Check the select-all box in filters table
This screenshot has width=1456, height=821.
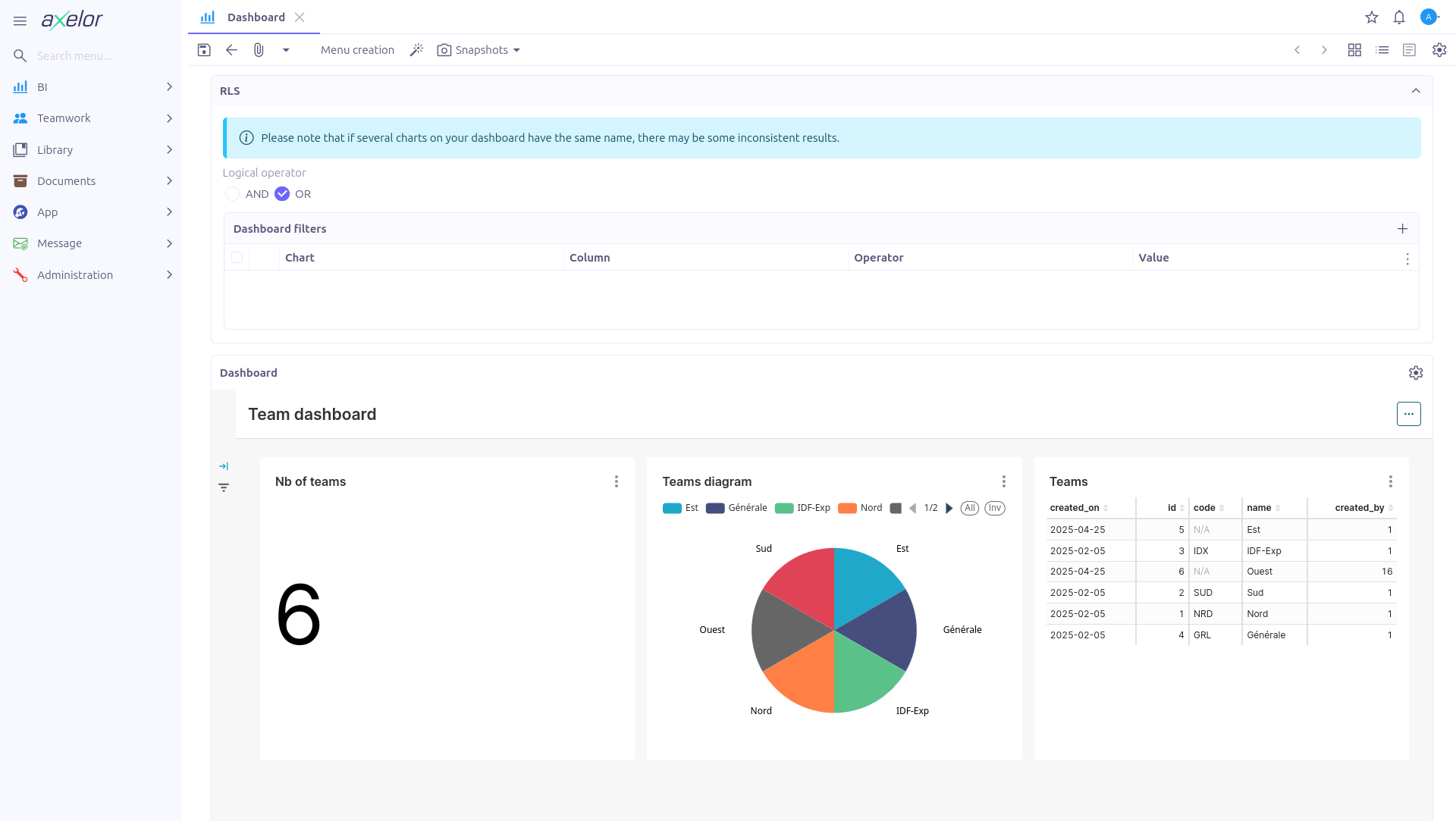click(237, 258)
